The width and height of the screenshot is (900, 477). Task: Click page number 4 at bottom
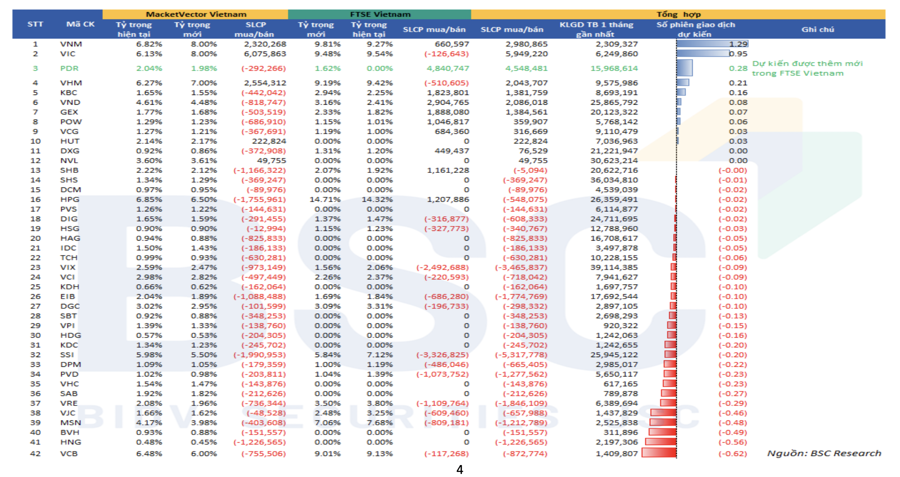459,469
